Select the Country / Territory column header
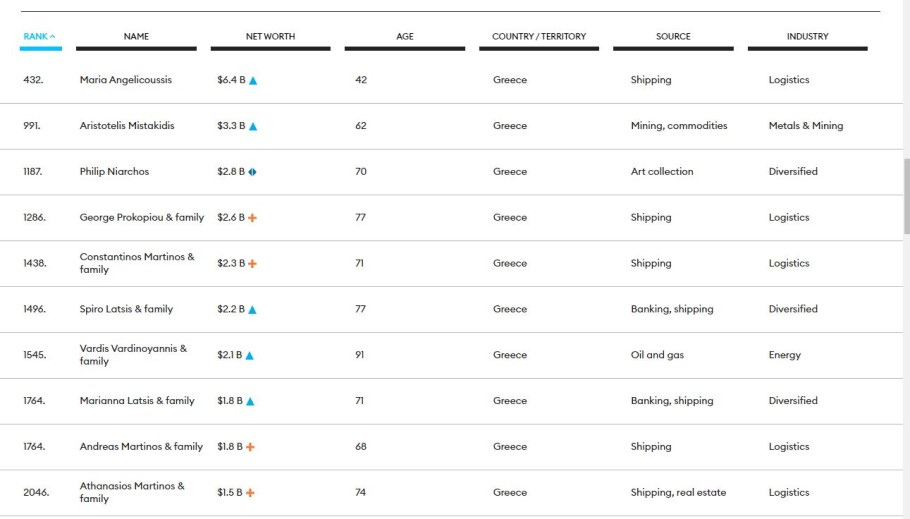This screenshot has width=910, height=519. pyautogui.click(x=539, y=37)
